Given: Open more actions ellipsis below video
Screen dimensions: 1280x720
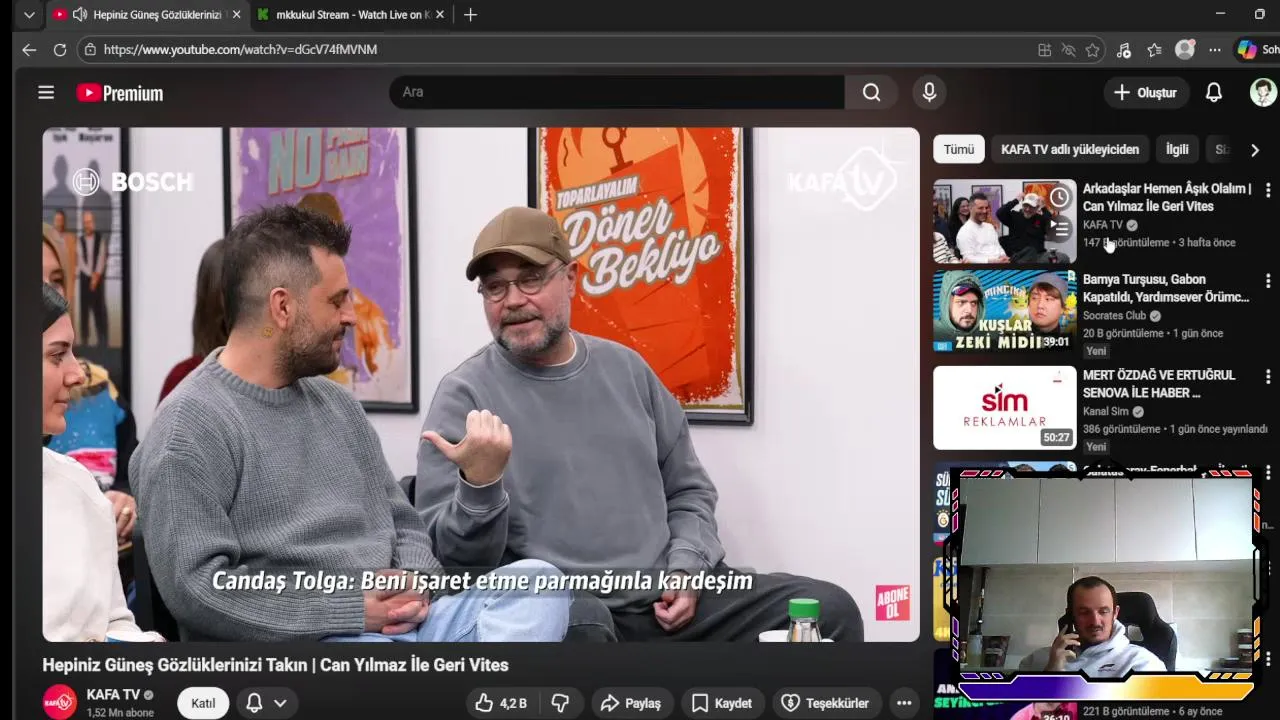Looking at the screenshot, I should 904,703.
